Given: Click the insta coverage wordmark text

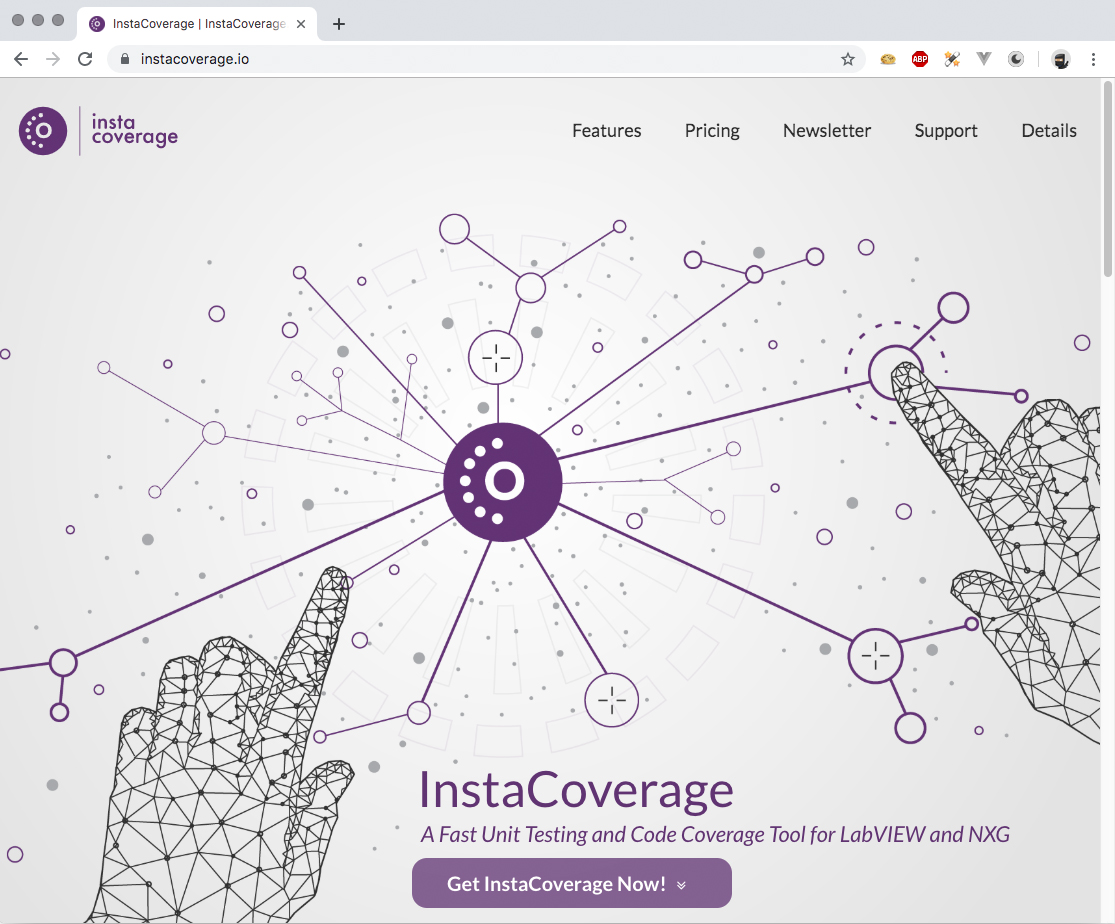Looking at the screenshot, I should click(134, 131).
